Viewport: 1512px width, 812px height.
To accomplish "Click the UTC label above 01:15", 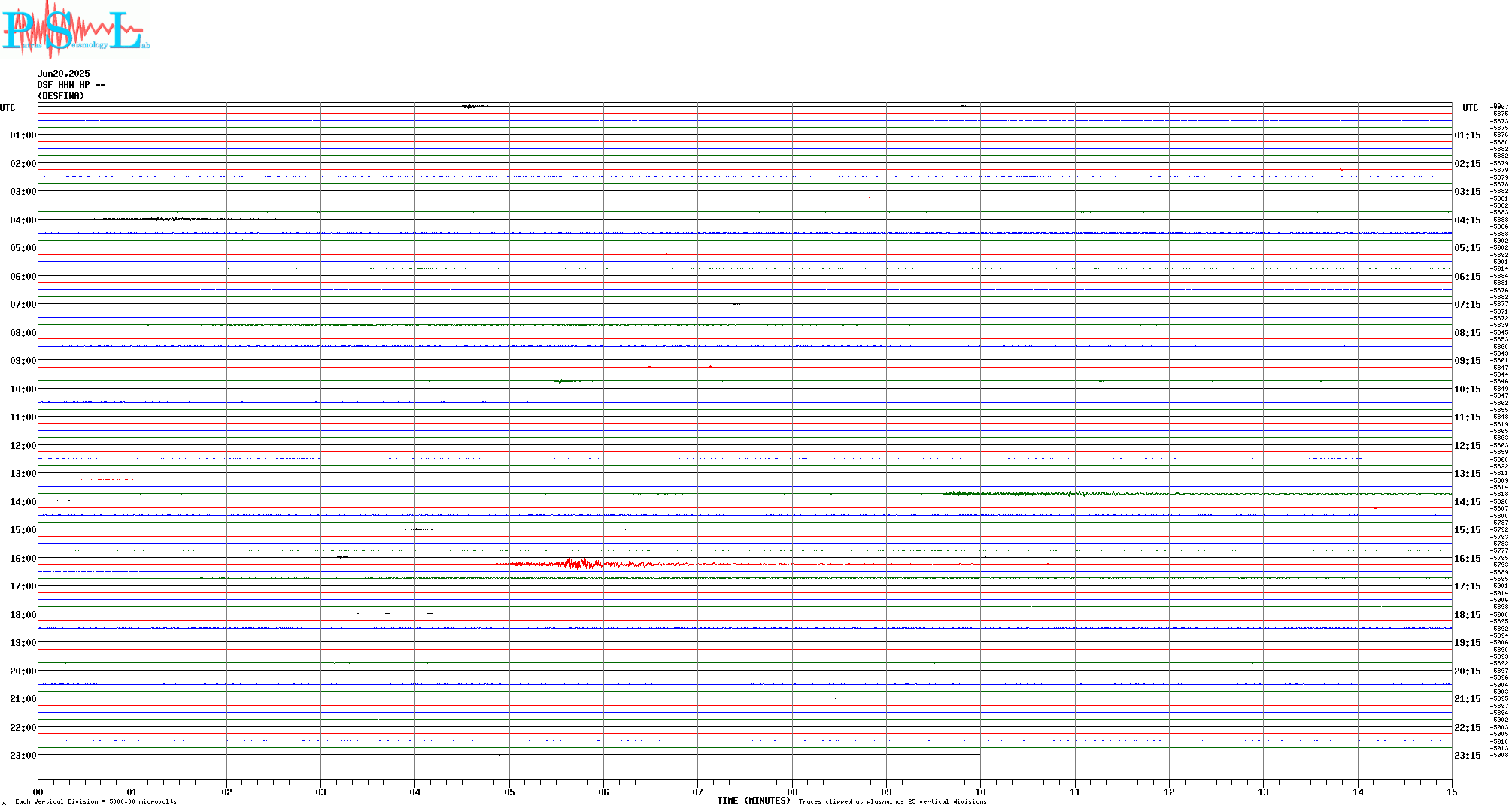I will pos(1471,108).
